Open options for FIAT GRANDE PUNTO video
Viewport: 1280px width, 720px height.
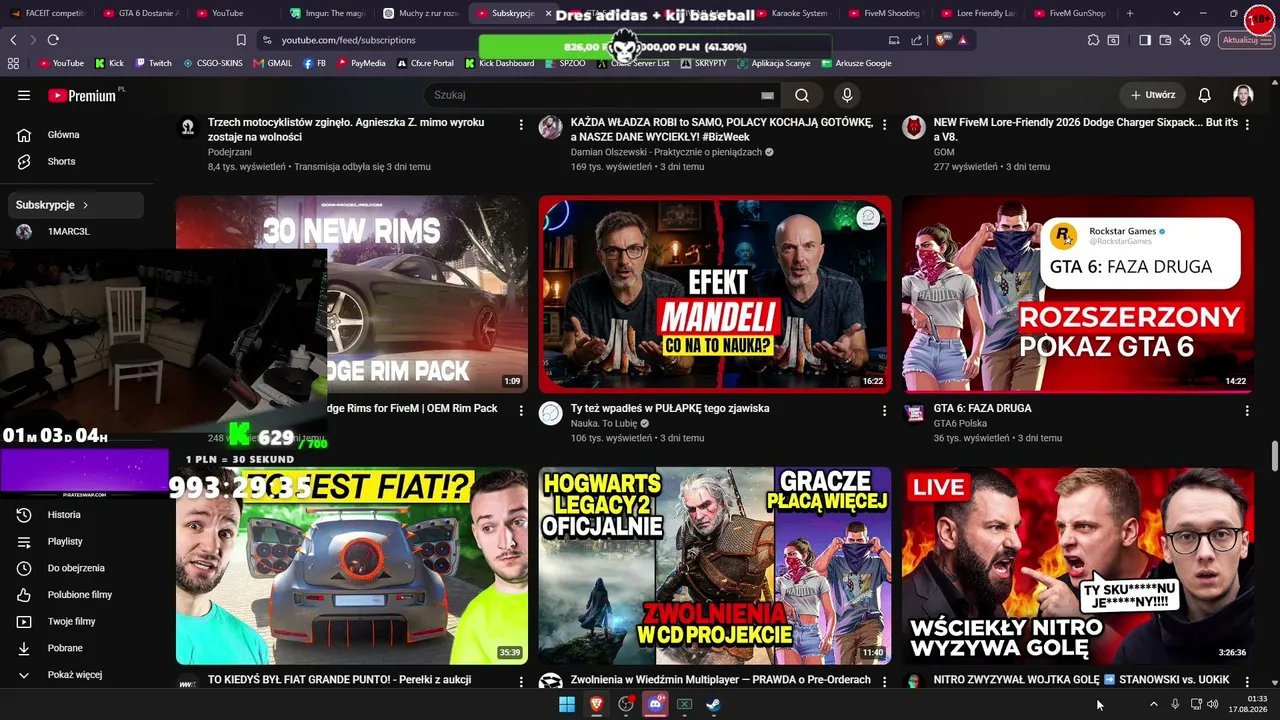521,682
